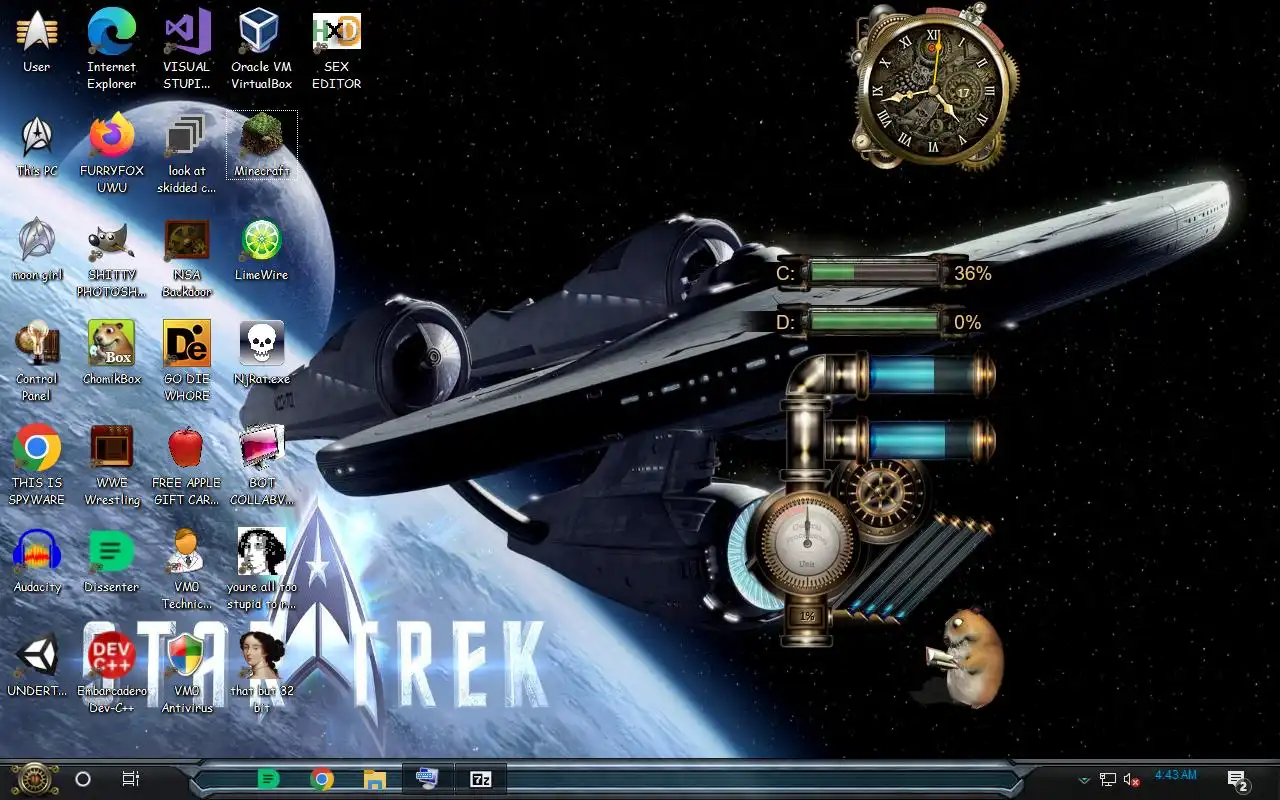The image size is (1280, 800).
Task: Open the HxD hex editor desktop shortcut
Action: point(337,48)
